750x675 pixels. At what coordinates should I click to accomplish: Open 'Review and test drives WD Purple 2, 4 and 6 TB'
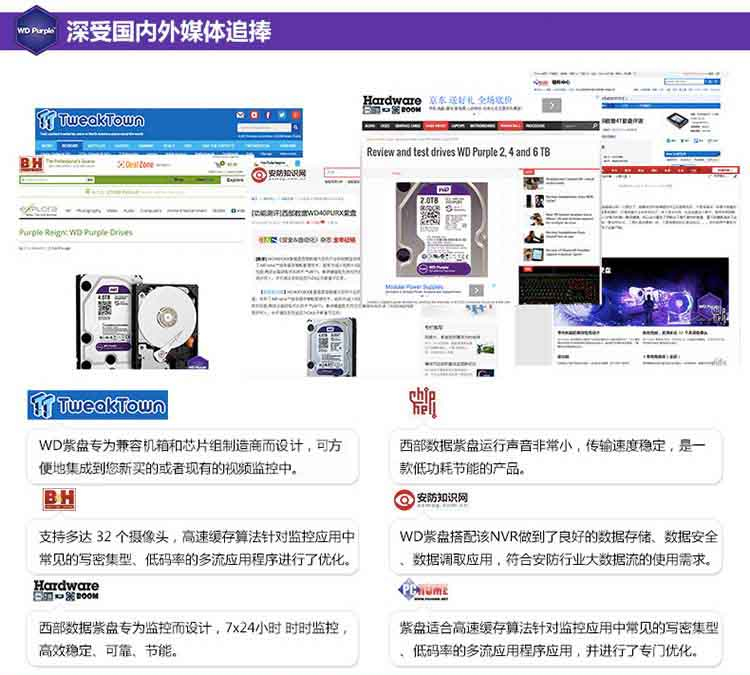point(458,152)
